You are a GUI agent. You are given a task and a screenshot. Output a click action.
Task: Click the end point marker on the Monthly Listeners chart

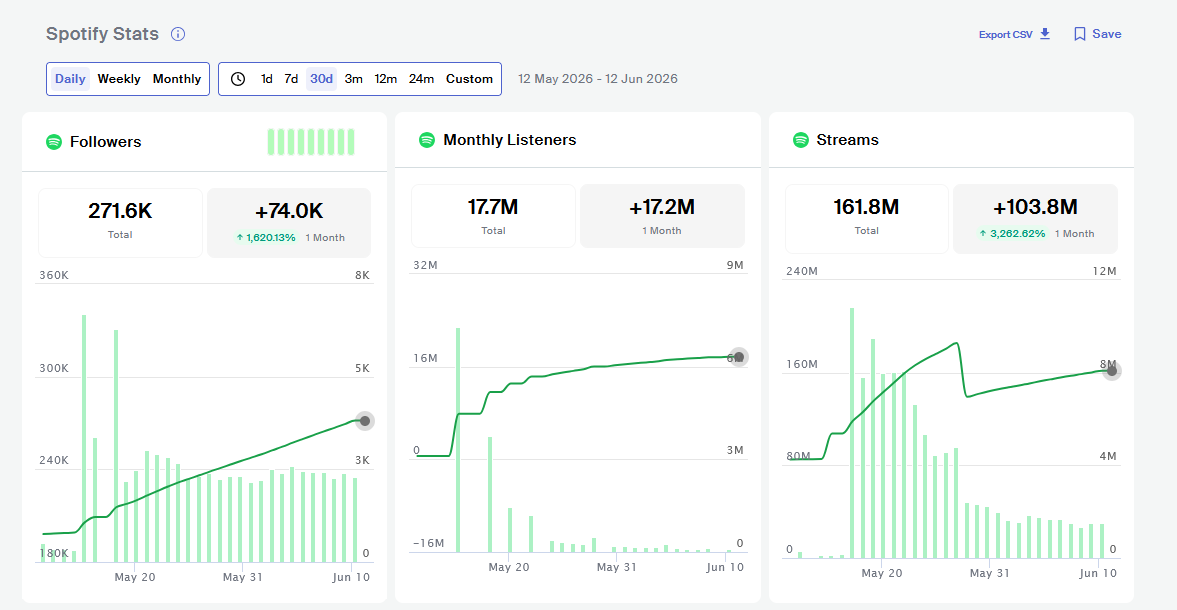tap(739, 357)
